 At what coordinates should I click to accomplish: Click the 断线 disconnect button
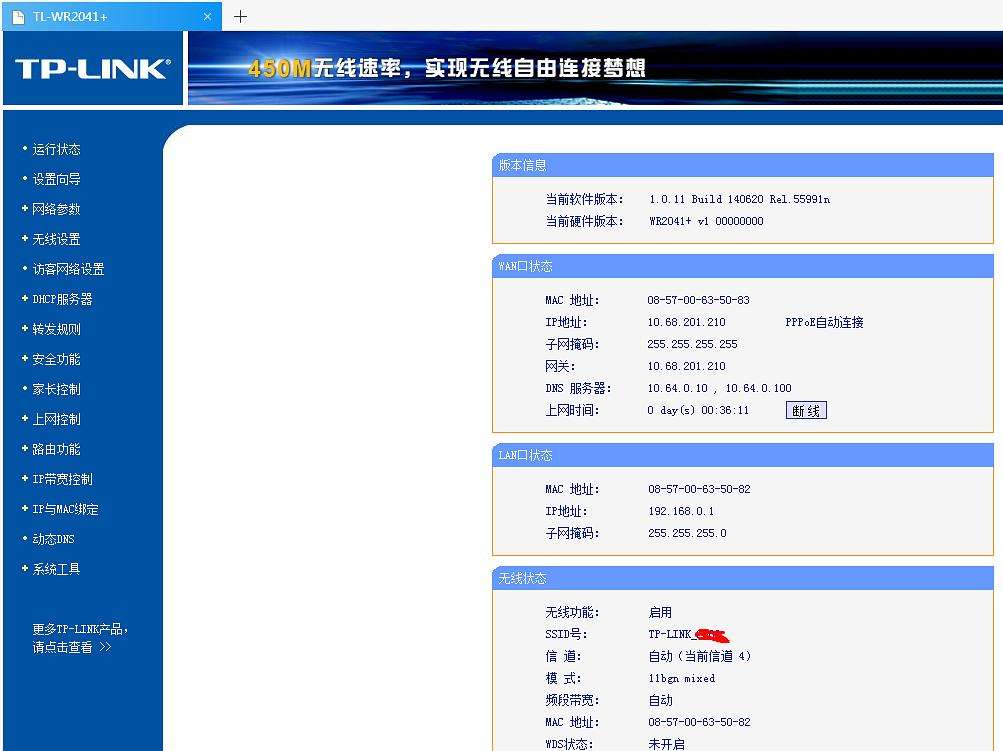point(806,411)
